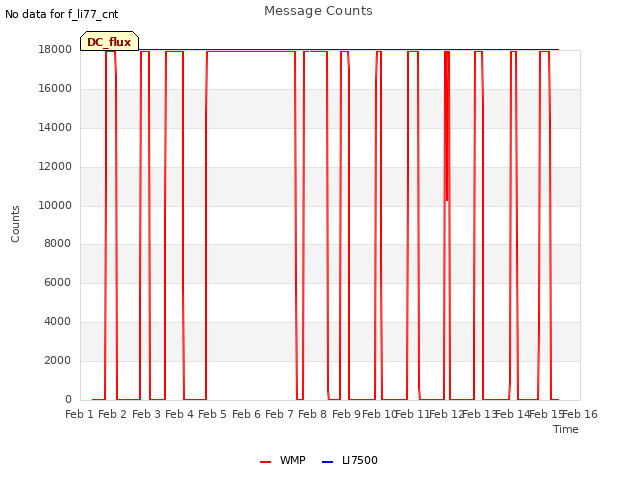Screen dimensions: 640x480
Task: Click the Feb 2 x-axis label
Action: [x=113, y=414]
